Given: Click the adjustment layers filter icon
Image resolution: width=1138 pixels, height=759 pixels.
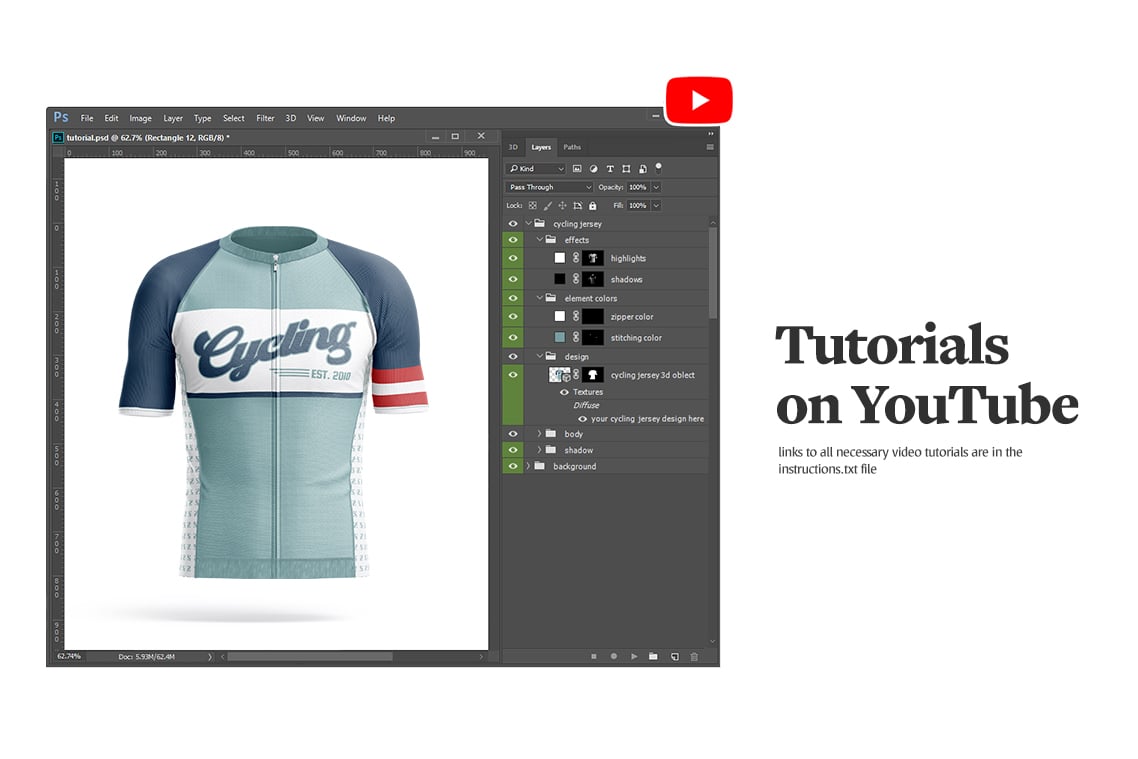Looking at the screenshot, I should coord(595,169).
